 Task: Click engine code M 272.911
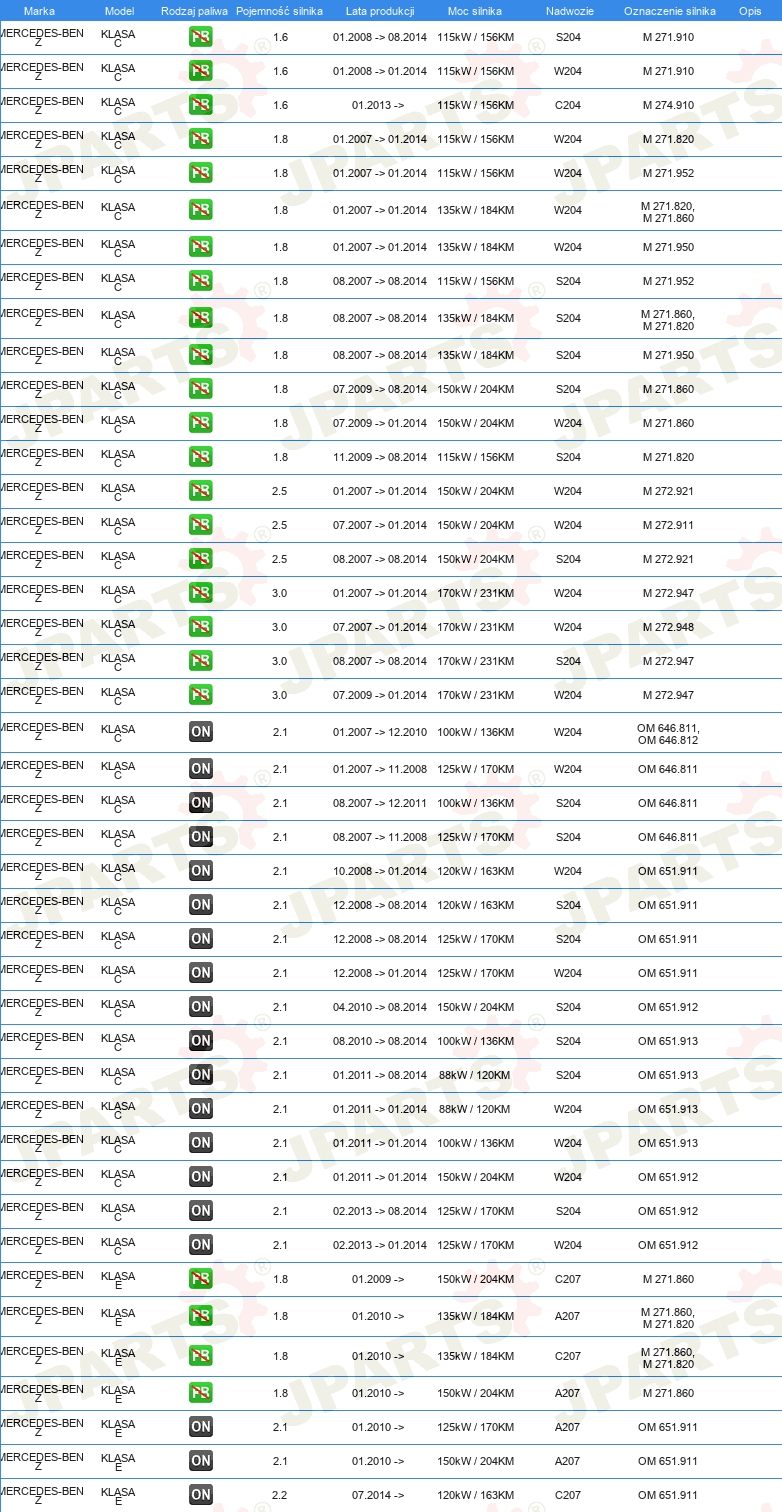pyautogui.click(x=668, y=525)
